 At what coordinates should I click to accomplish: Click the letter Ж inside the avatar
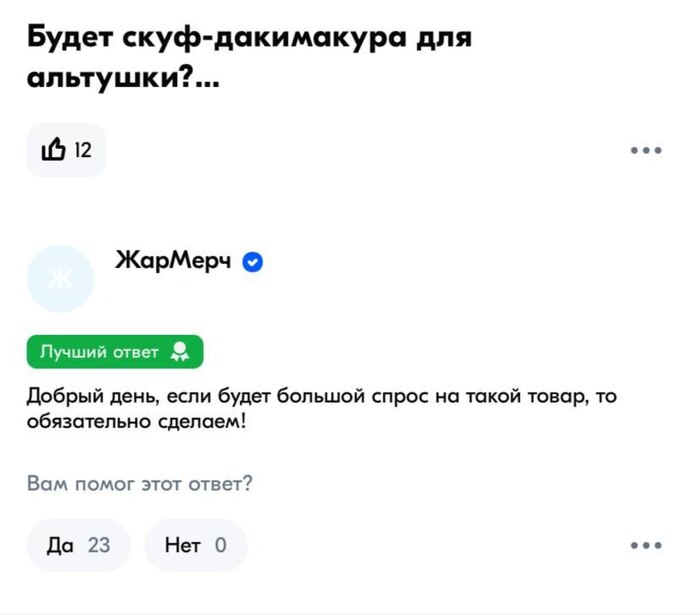61,279
